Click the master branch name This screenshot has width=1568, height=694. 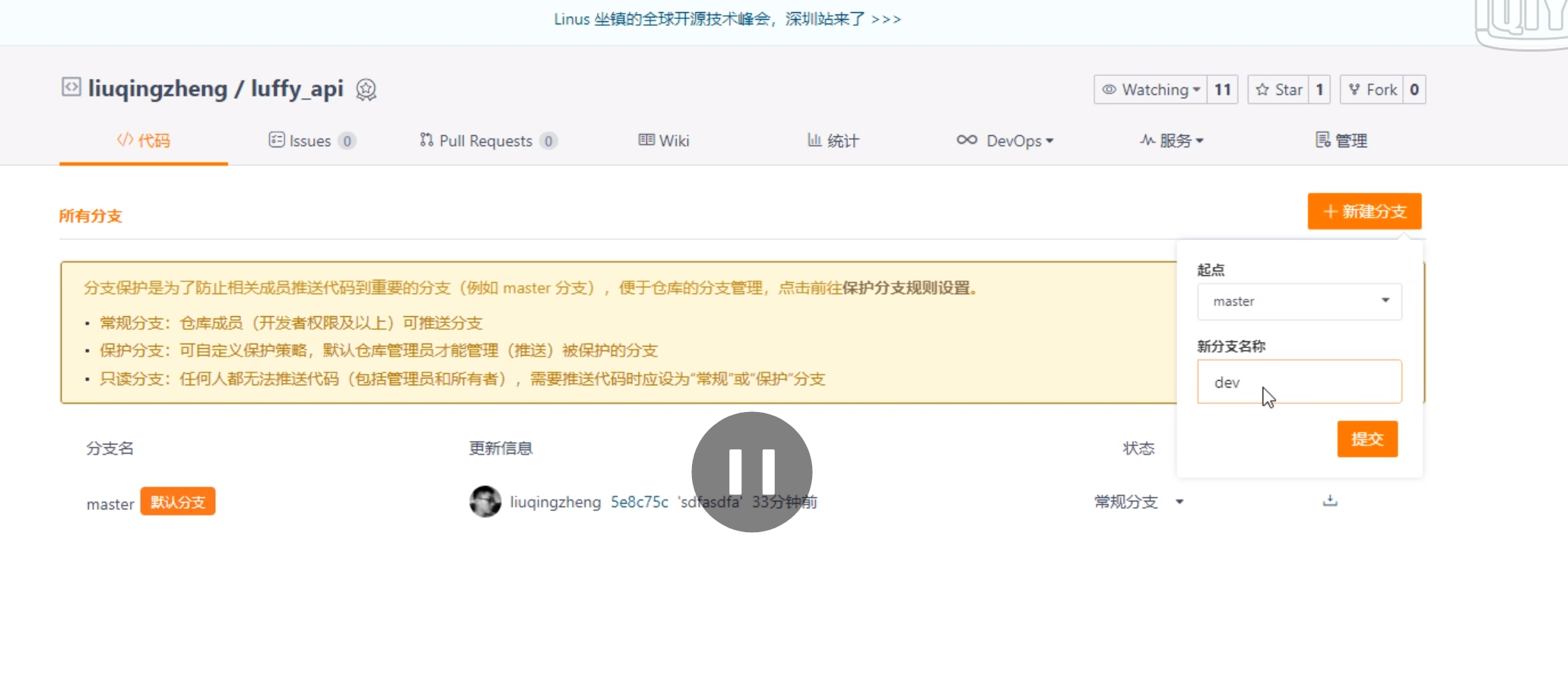tap(110, 504)
